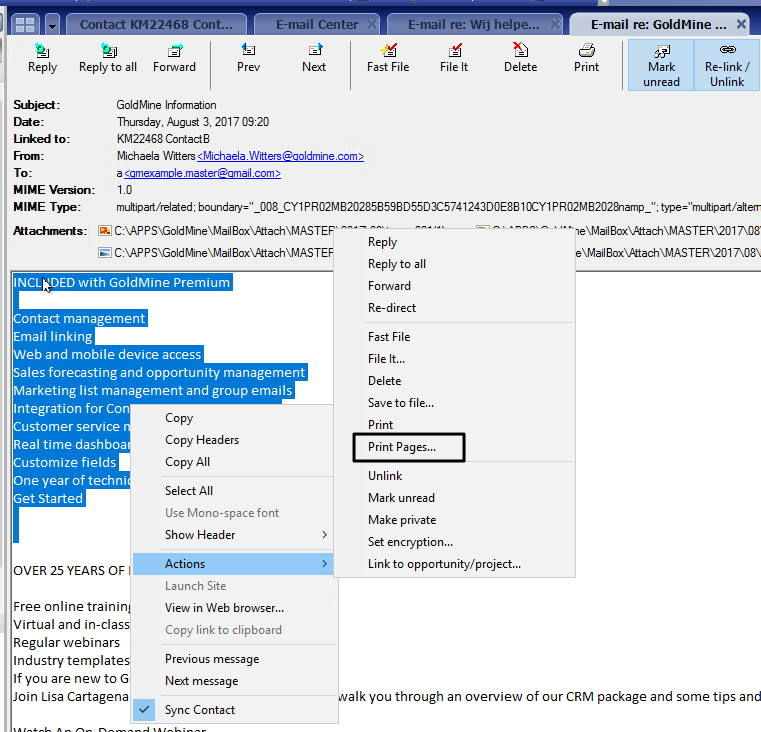The image size is (761, 732).
Task: Click the Michaela.Witters@goldmine.com sender link
Action: (x=280, y=156)
